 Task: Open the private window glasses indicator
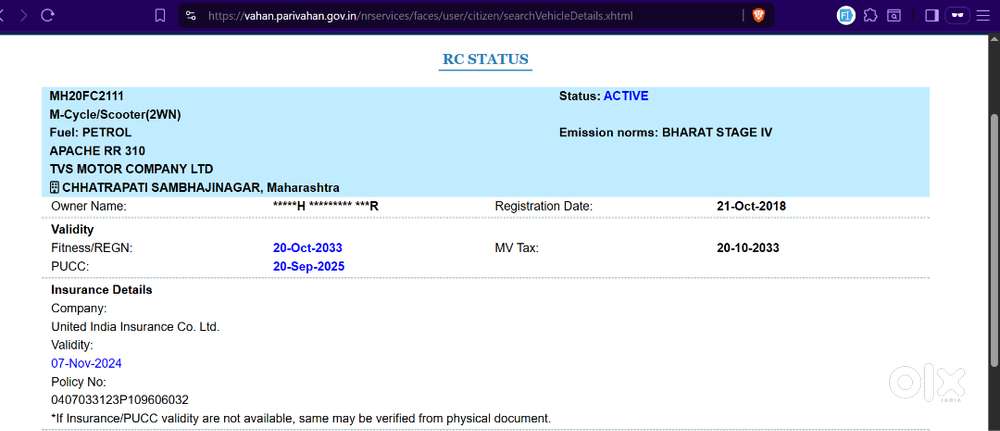(959, 15)
